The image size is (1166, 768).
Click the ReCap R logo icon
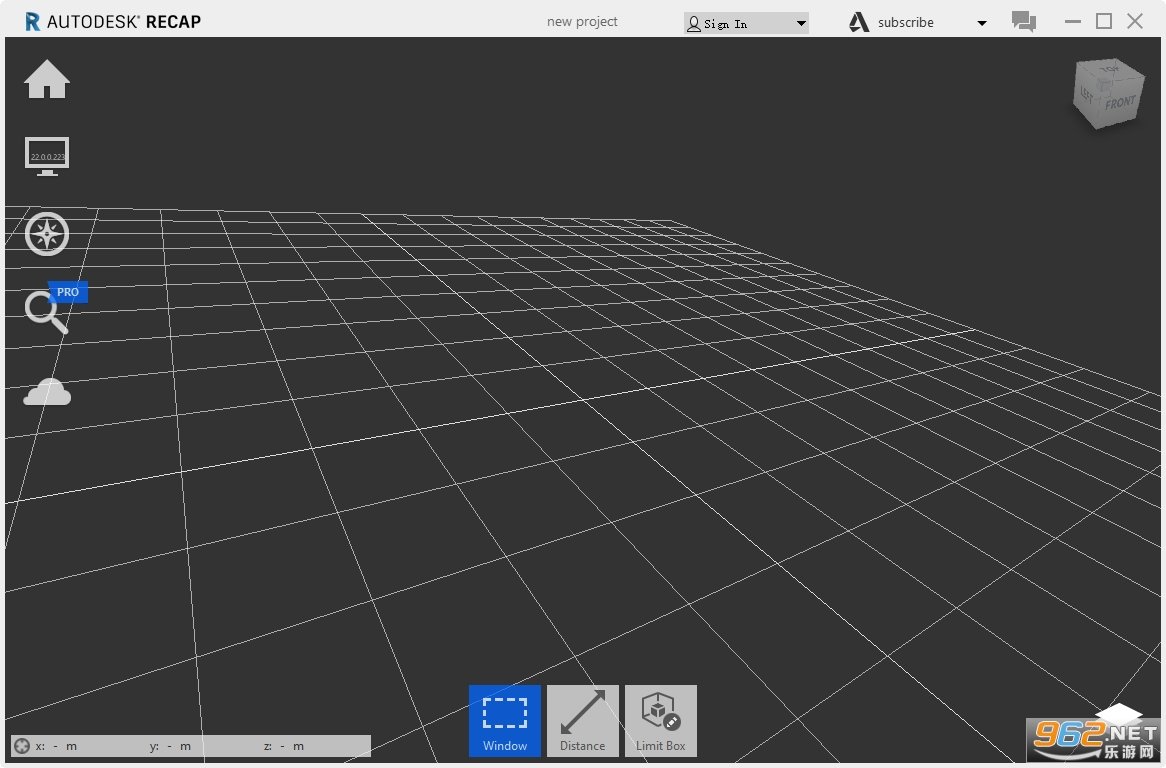[x=32, y=22]
